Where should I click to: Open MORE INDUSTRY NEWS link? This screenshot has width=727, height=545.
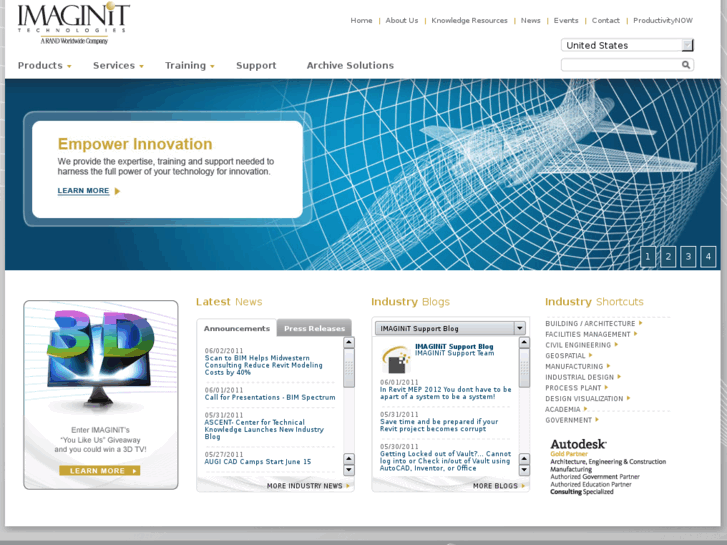point(304,486)
